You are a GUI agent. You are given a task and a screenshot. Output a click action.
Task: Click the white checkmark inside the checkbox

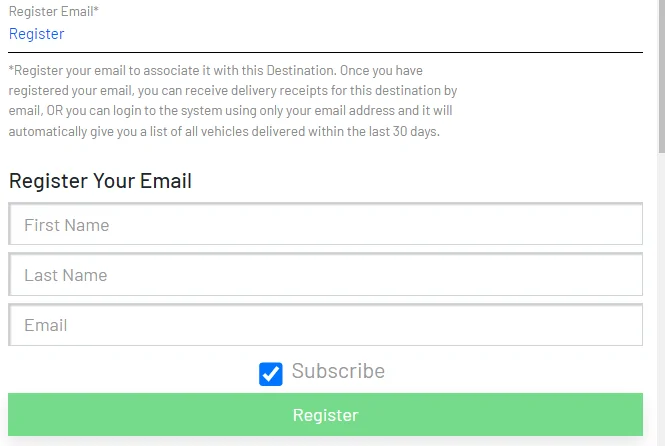point(271,374)
